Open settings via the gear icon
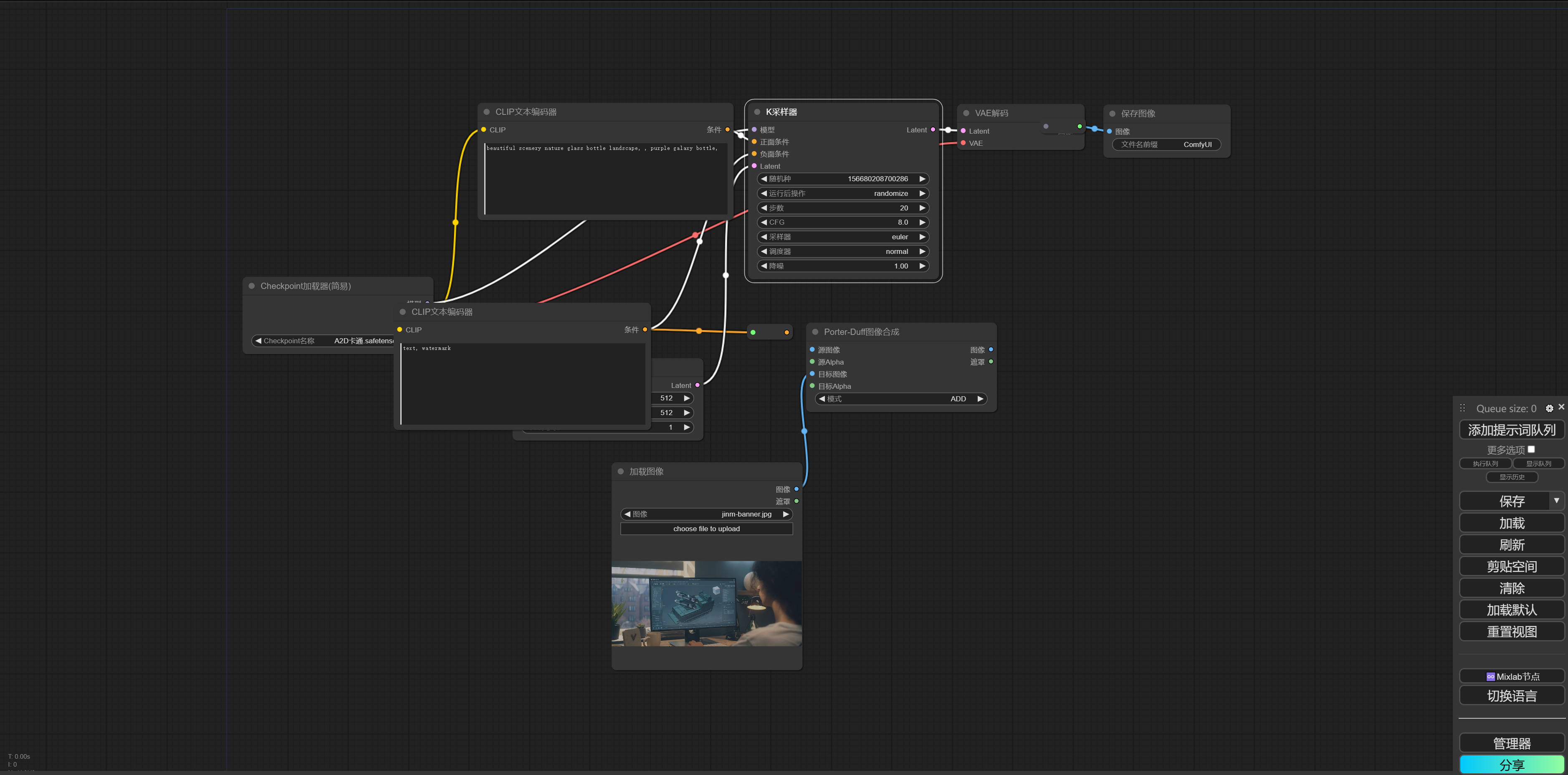This screenshot has width=1568, height=775. pyautogui.click(x=1549, y=408)
